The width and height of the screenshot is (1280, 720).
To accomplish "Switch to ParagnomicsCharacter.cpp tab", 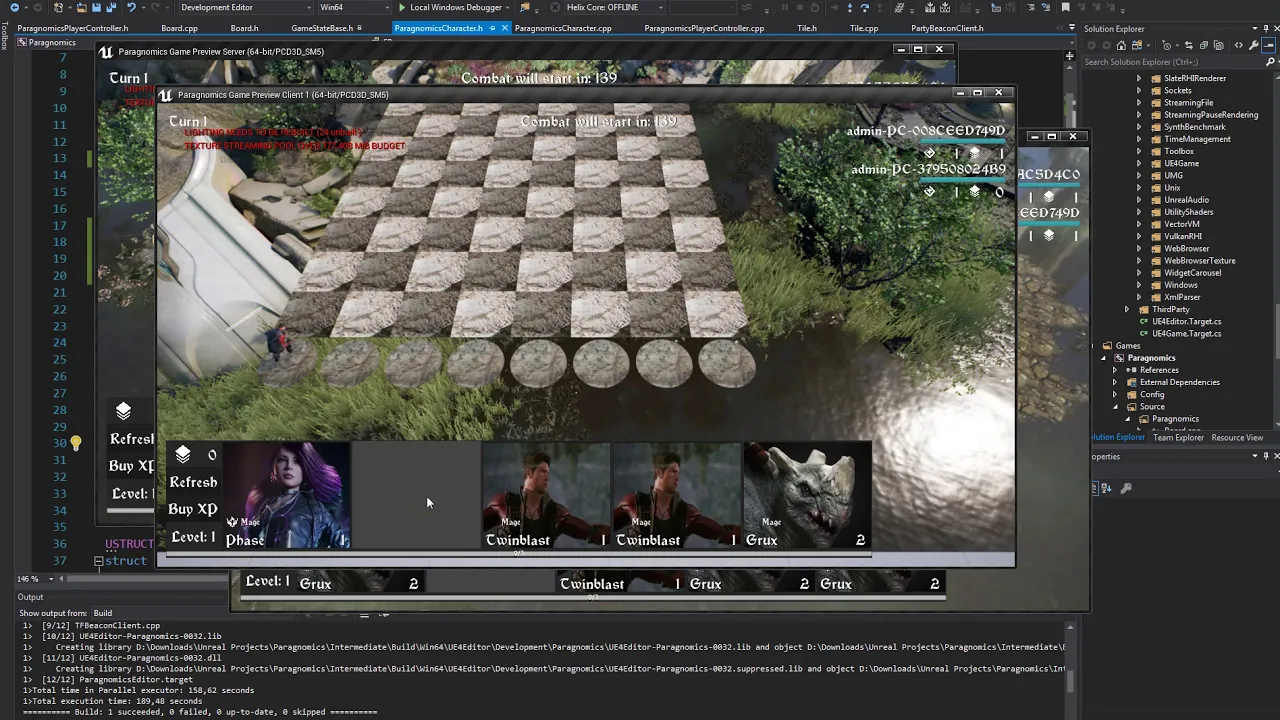I will coord(563,28).
